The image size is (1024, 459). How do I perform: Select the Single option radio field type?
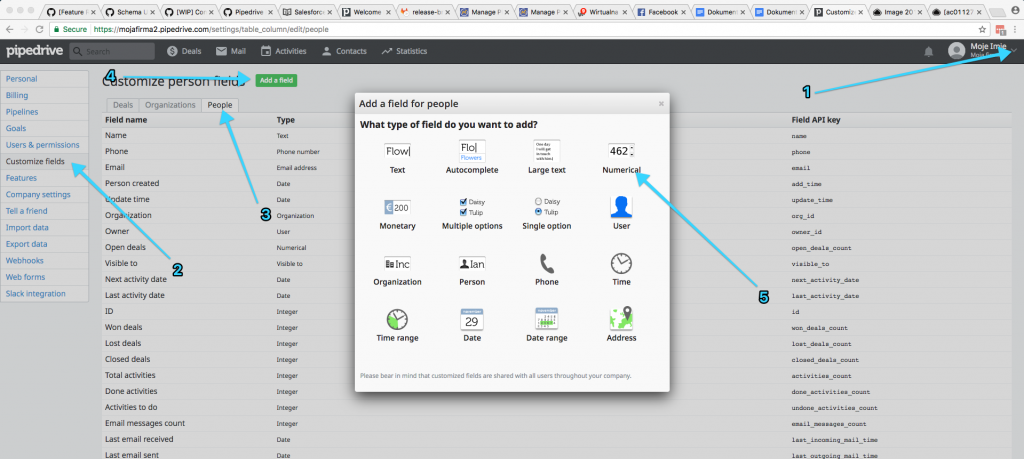click(x=547, y=207)
